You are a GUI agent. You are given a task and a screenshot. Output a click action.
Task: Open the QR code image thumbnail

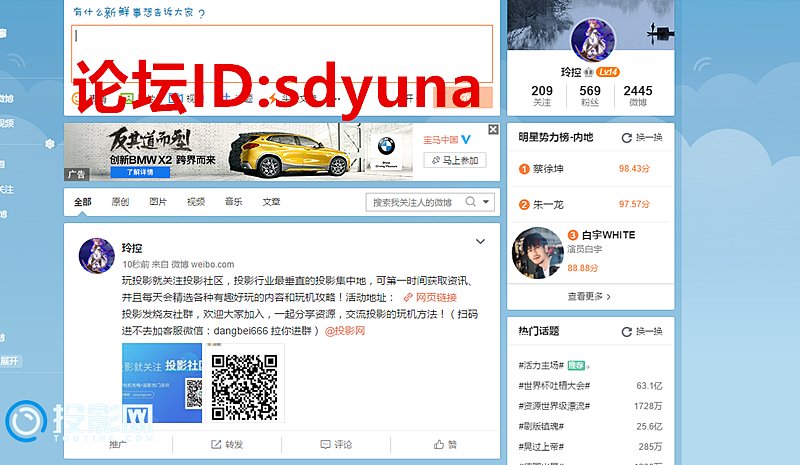point(244,383)
